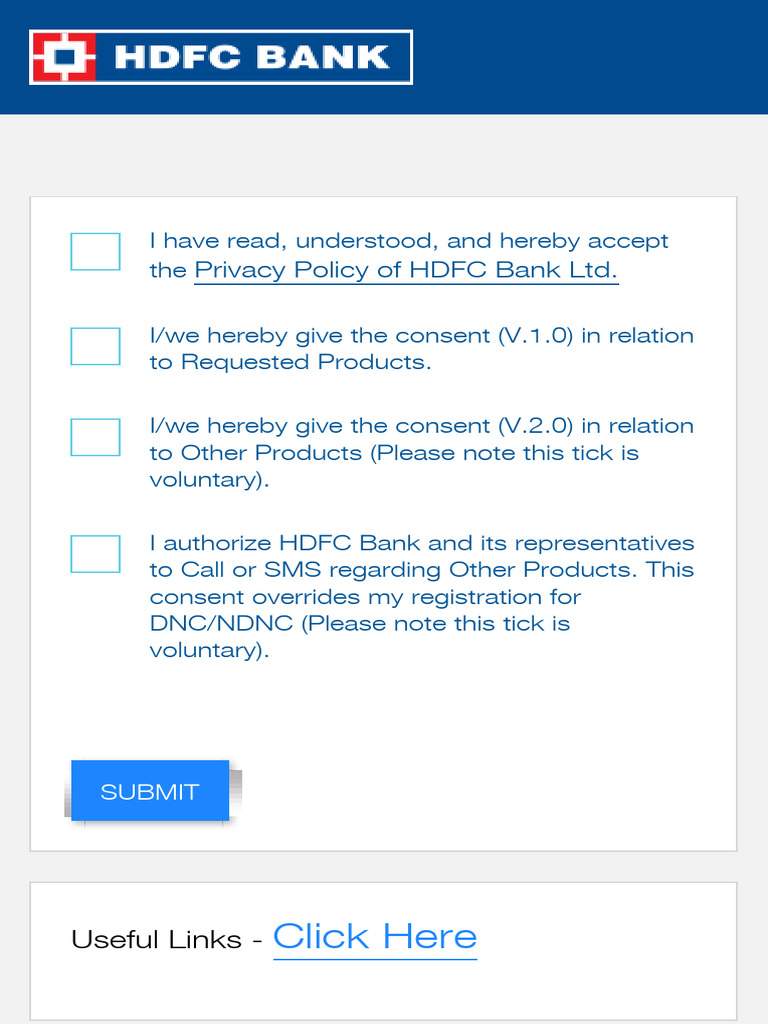
Task: Check the consent V.1.0 Requested Products box
Action: click(95, 346)
